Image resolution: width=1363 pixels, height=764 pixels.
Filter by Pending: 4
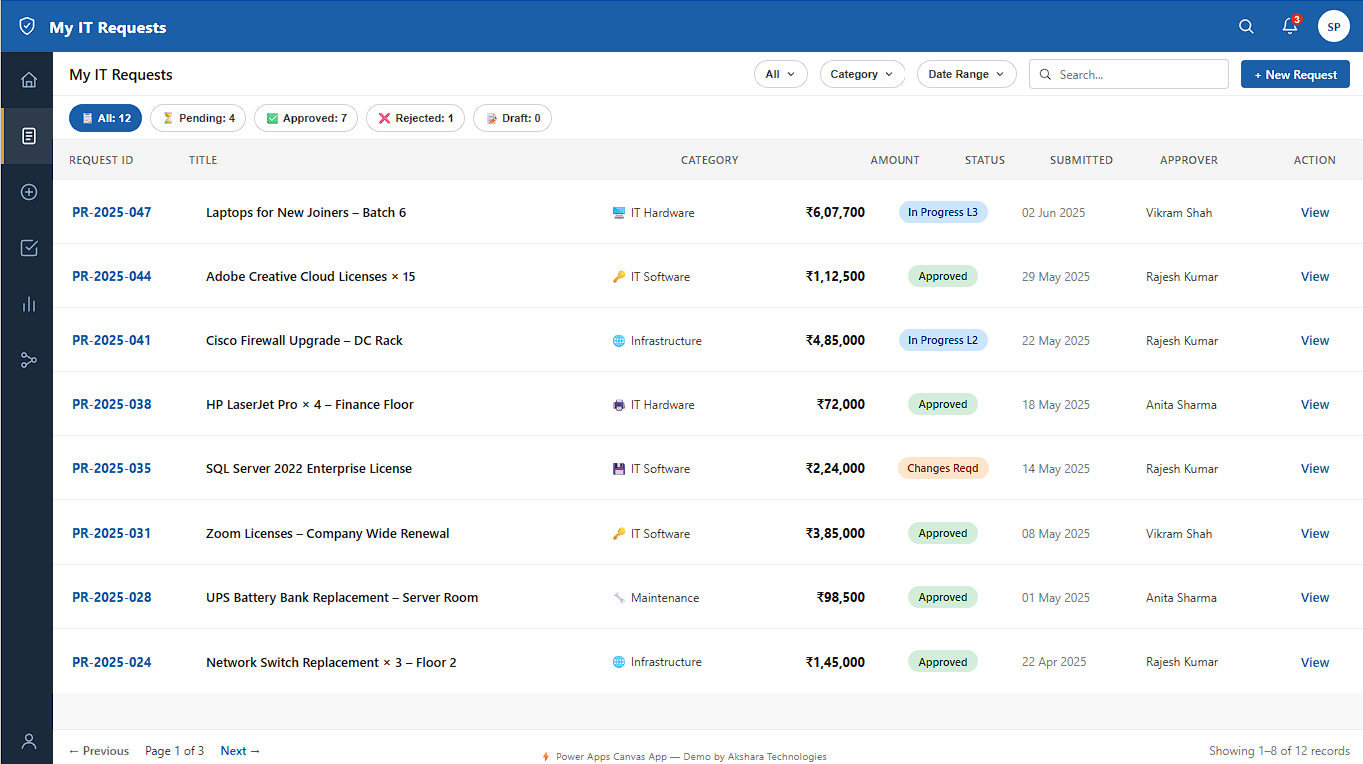point(198,118)
